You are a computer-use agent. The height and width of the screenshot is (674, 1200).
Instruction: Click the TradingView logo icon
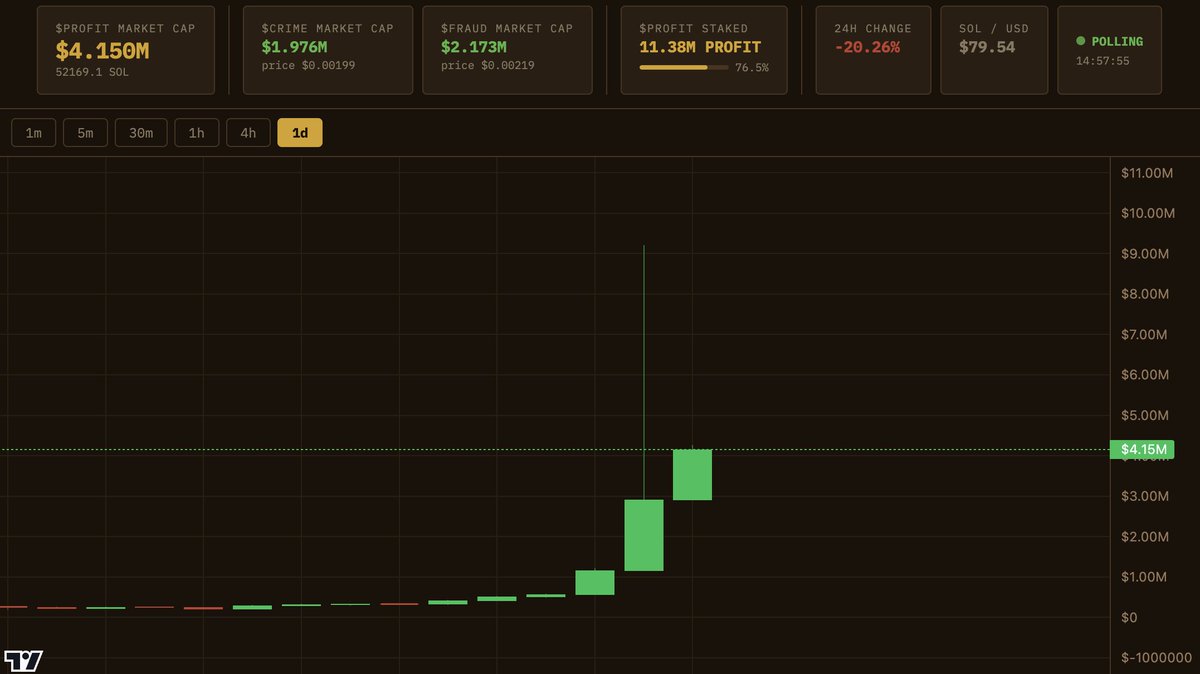[x=23, y=661]
